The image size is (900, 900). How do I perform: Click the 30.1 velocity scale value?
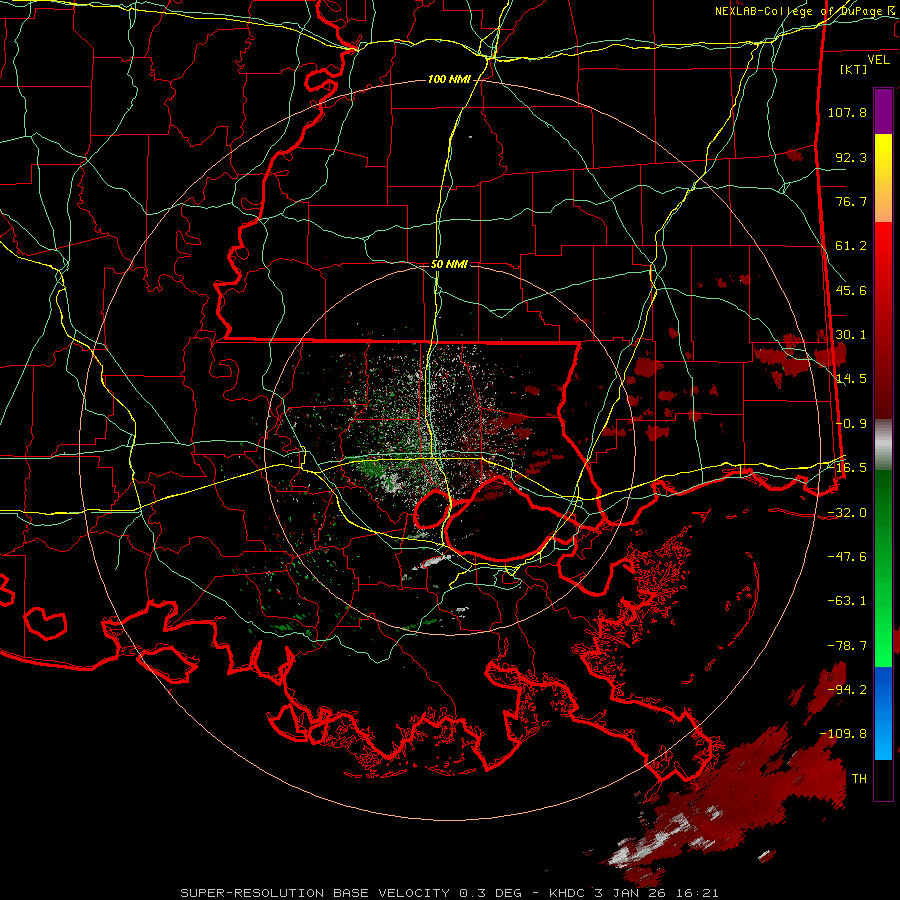pos(851,335)
